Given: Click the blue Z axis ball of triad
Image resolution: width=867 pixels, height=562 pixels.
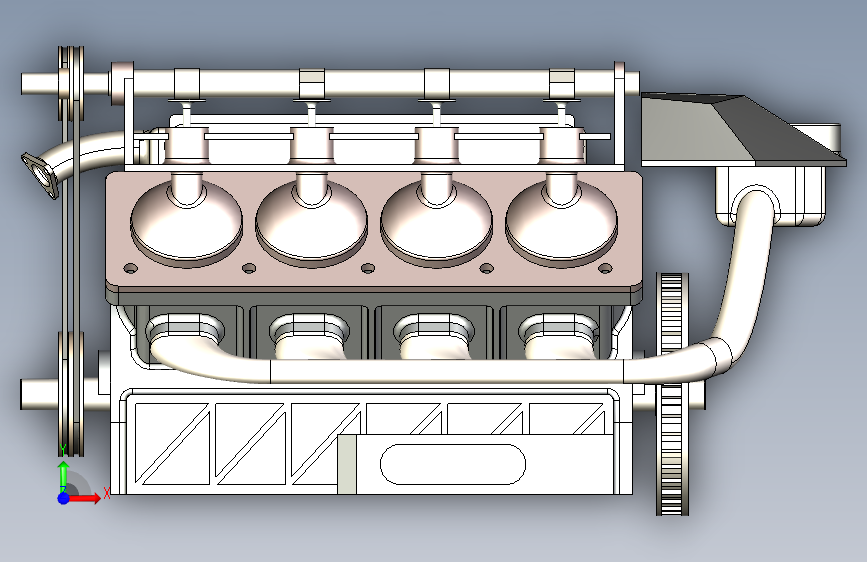Looking at the screenshot, I should (x=64, y=498).
